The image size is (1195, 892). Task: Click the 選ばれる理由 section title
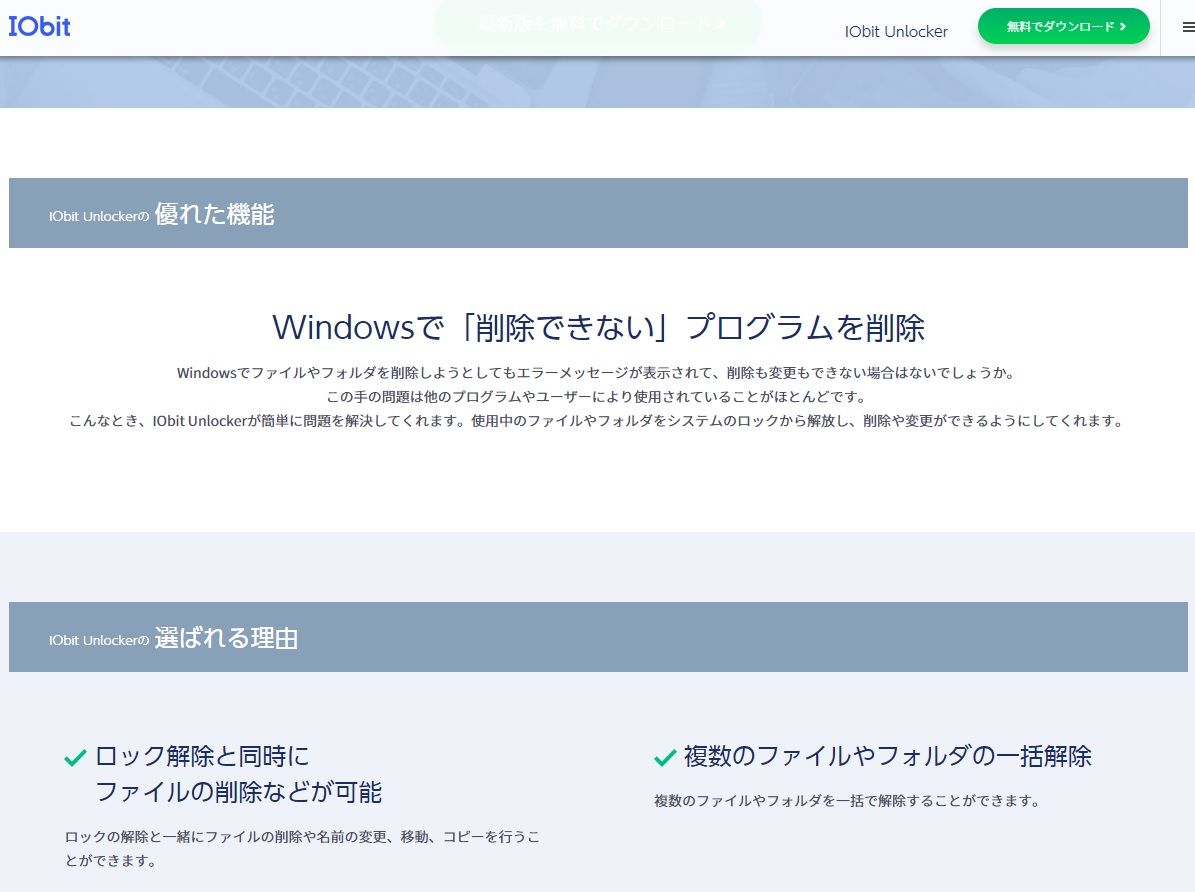(226, 638)
